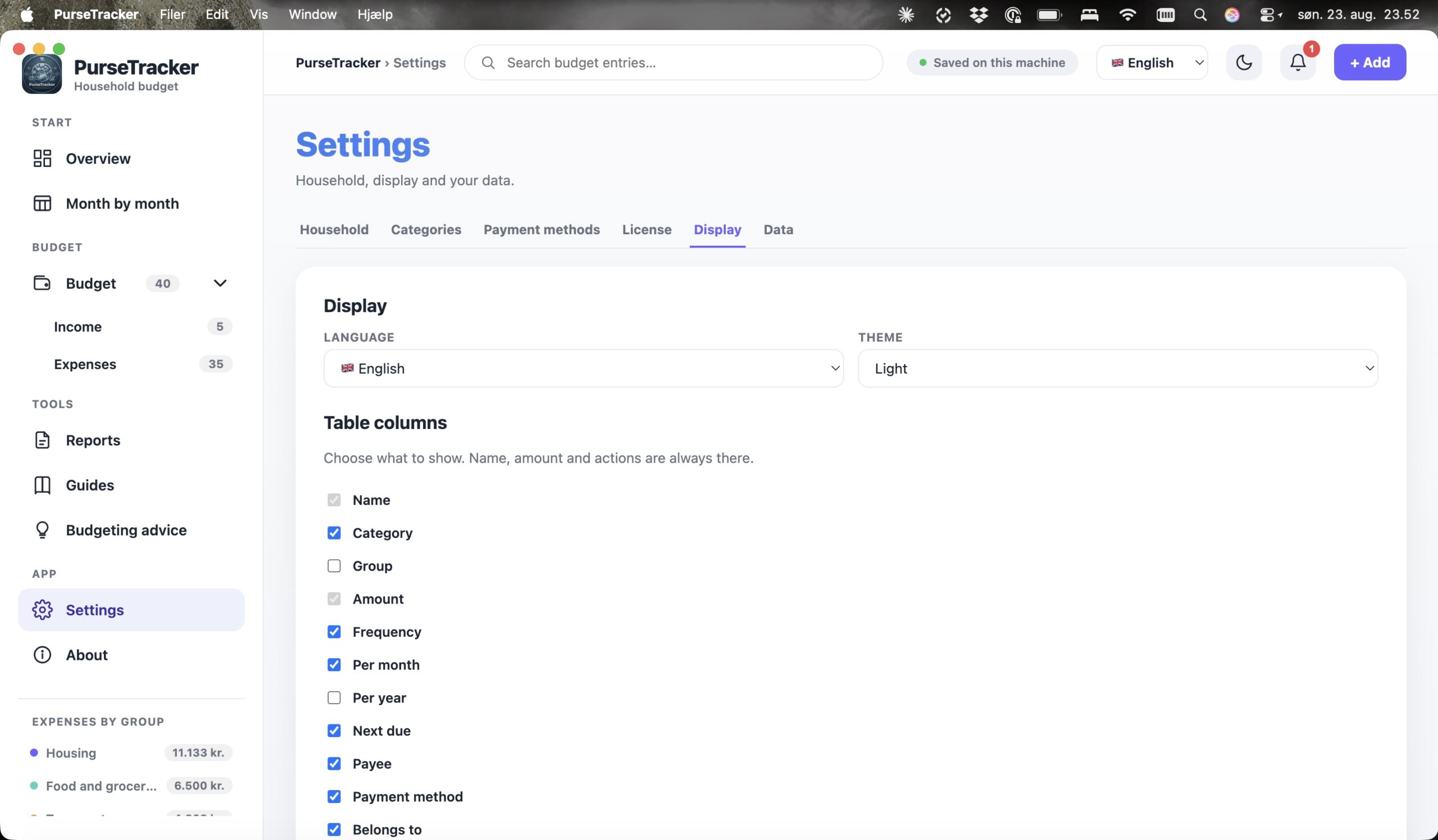
Task: Uncheck the Category column checkbox
Action: pyautogui.click(x=334, y=533)
